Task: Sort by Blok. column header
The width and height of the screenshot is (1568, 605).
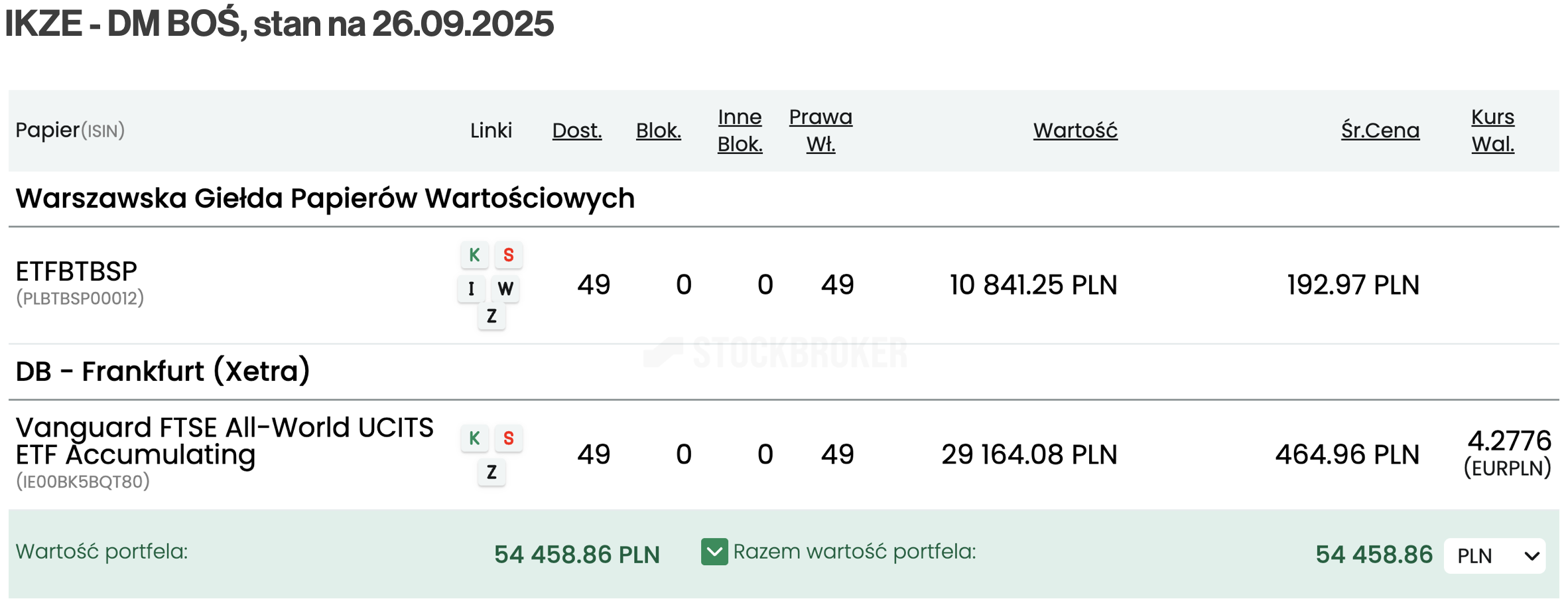Action: 658,131
